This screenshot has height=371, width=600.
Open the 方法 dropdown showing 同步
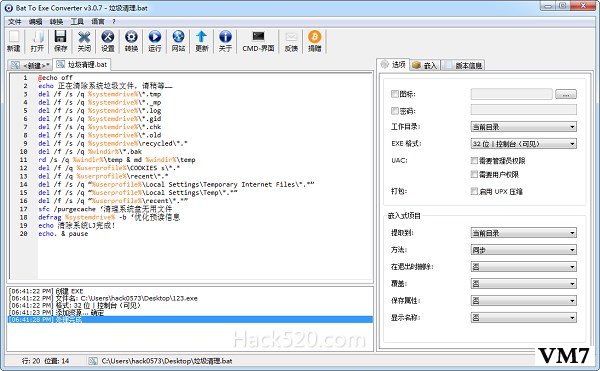click(x=523, y=250)
